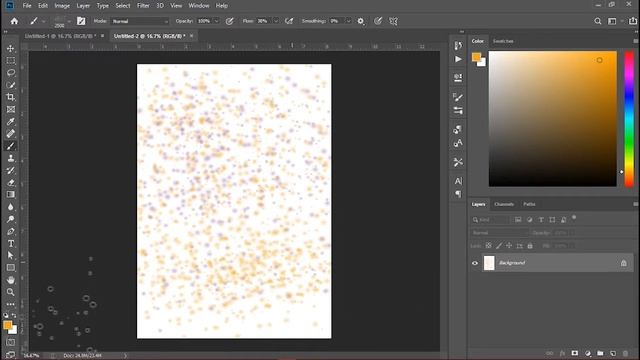Select the Clone Stamp tool
The image size is (640, 360).
[x=11, y=158]
